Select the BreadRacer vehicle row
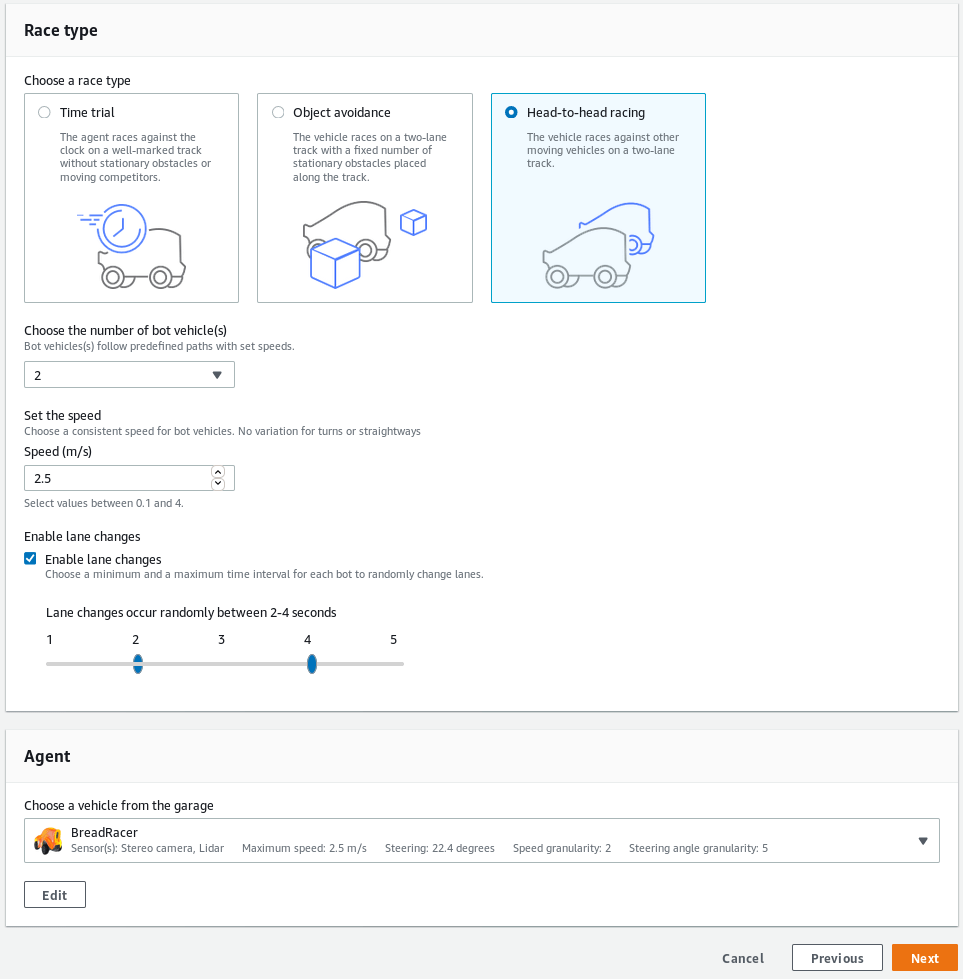 coord(480,840)
